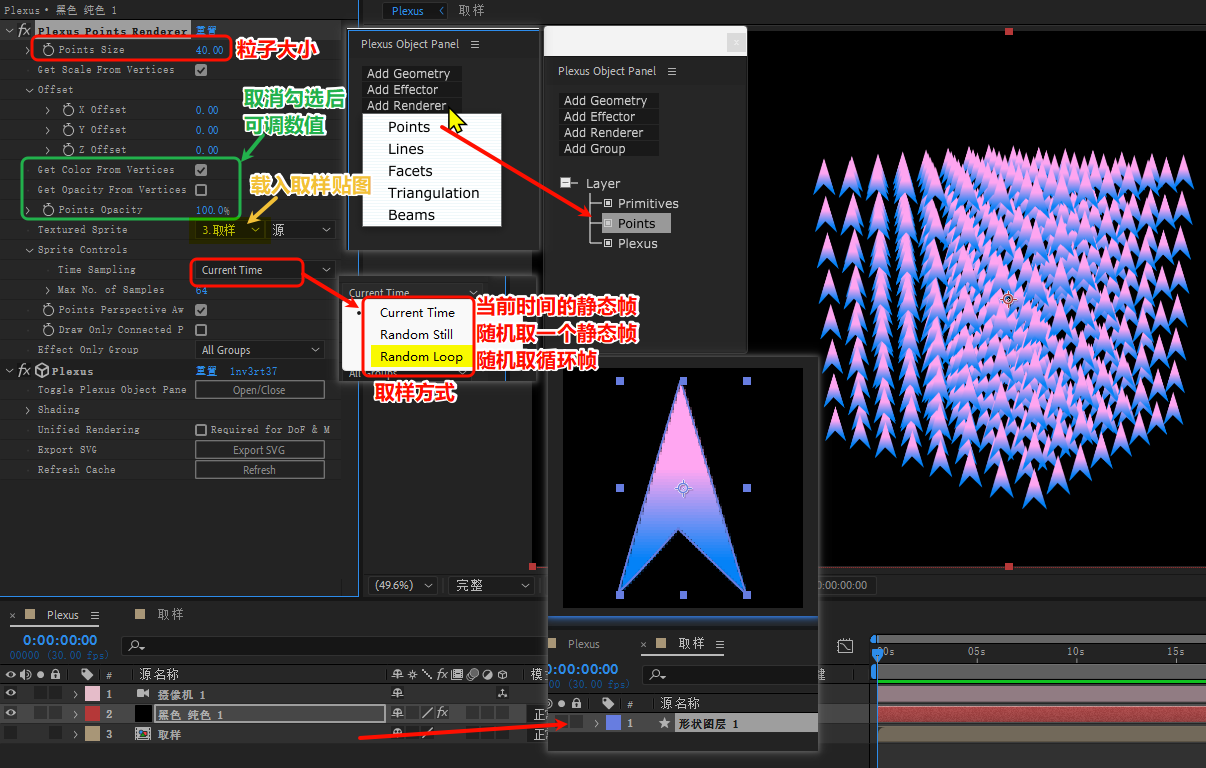
Task: Expand the Shading group
Action: point(29,410)
